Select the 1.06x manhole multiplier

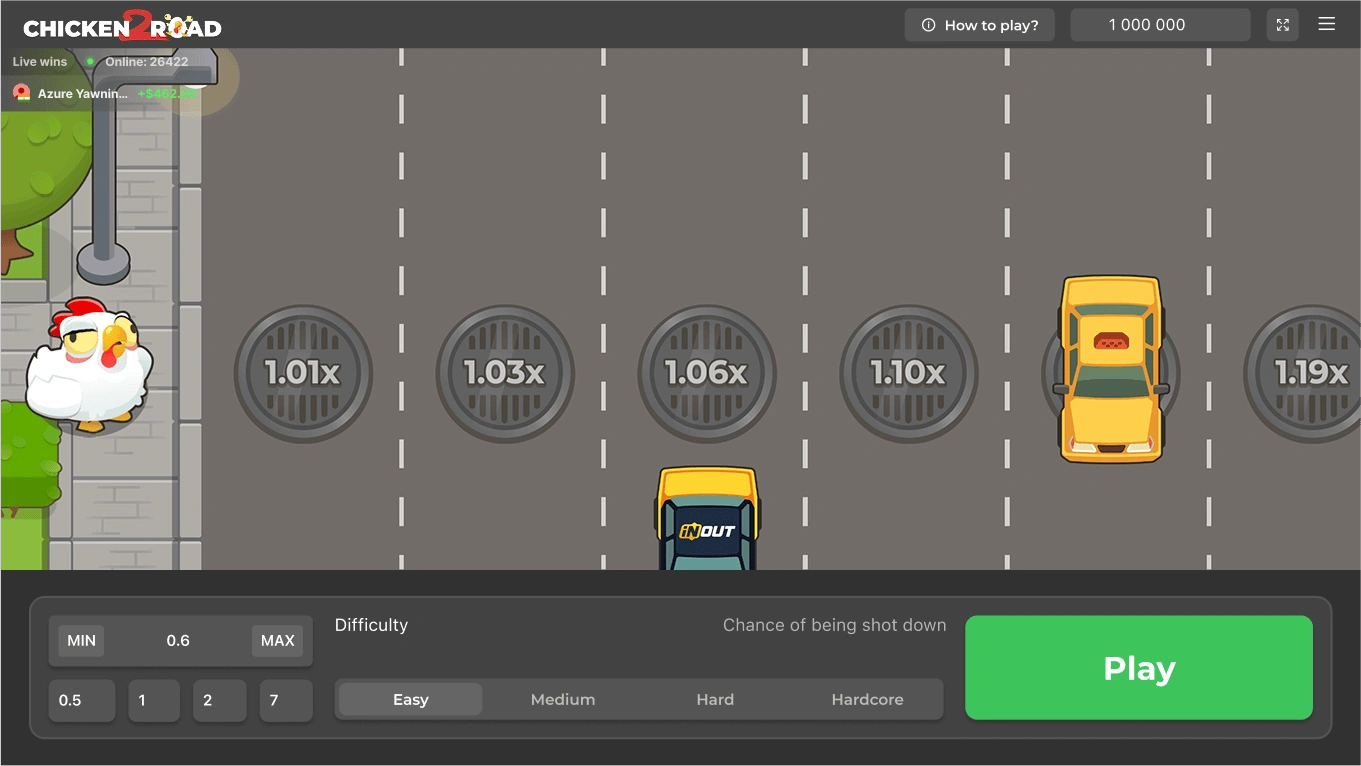point(707,373)
